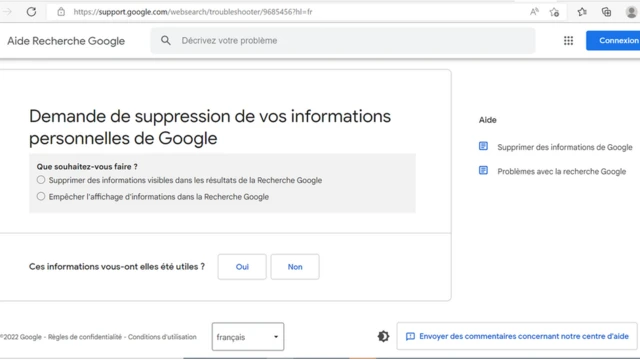Open "Supprimer des informations de Google" help link
The width and height of the screenshot is (640, 360).
click(565, 147)
